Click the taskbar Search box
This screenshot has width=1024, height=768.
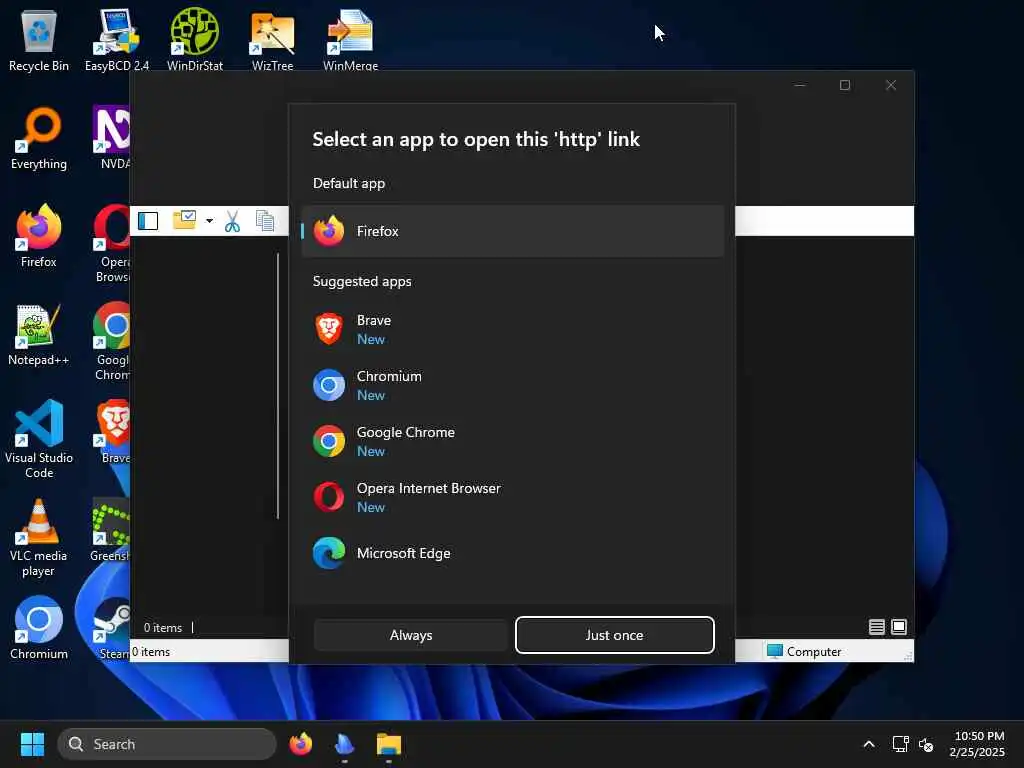(167, 744)
